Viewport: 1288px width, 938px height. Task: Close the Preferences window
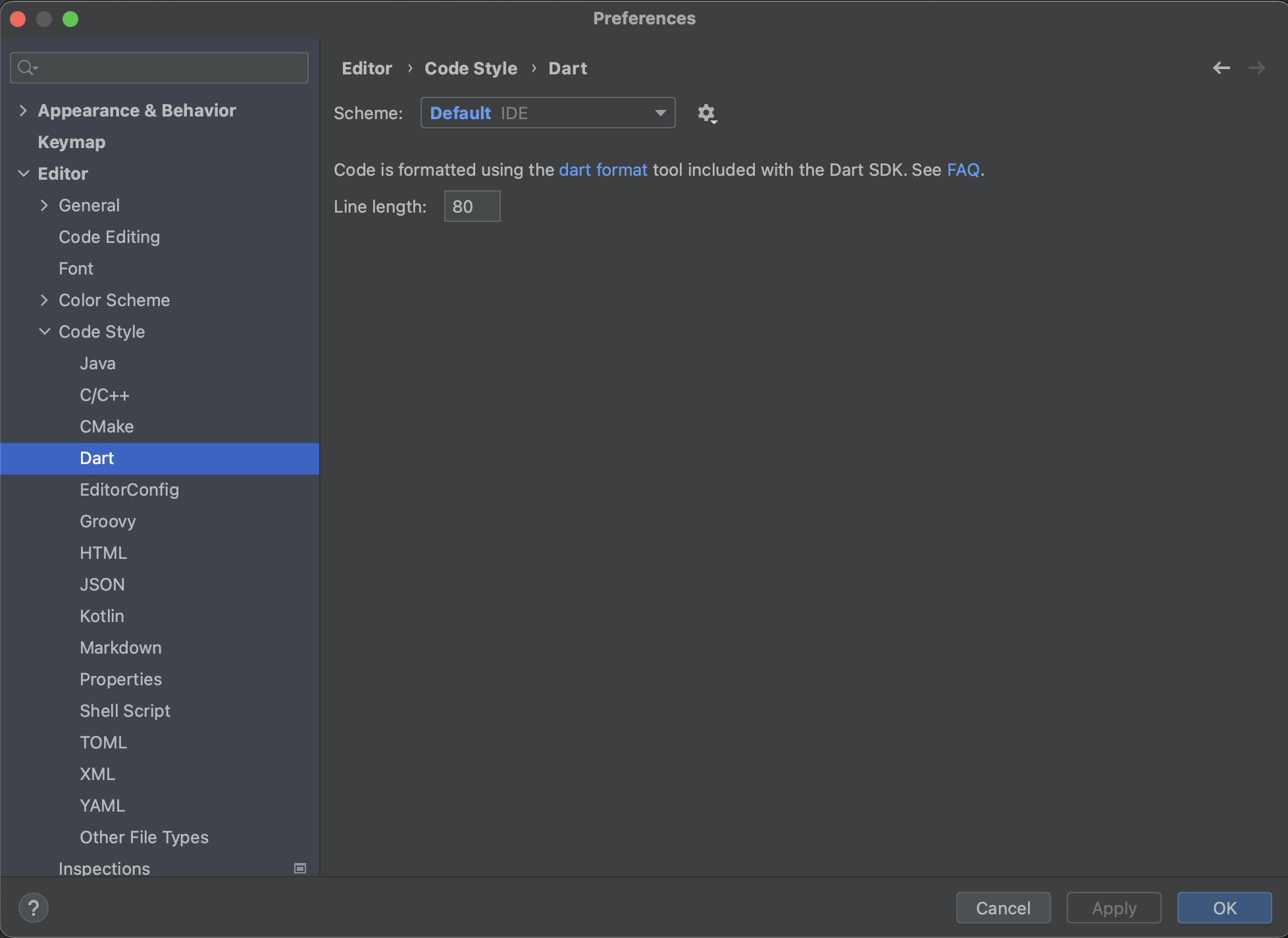pyautogui.click(x=18, y=19)
